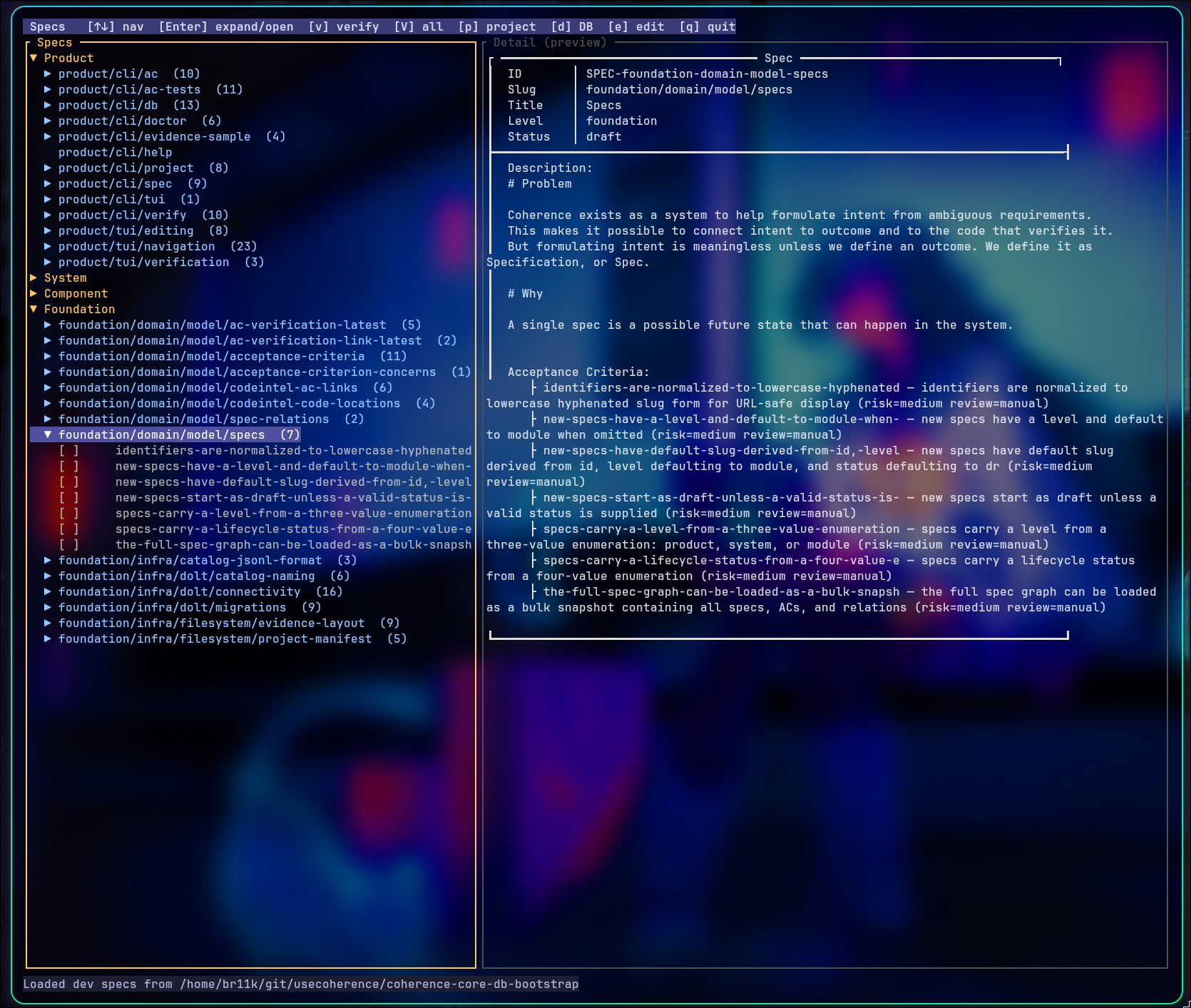Open product/cli/help spec row
Image resolution: width=1191 pixels, height=1008 pixels.
click(x=116, y=152)
